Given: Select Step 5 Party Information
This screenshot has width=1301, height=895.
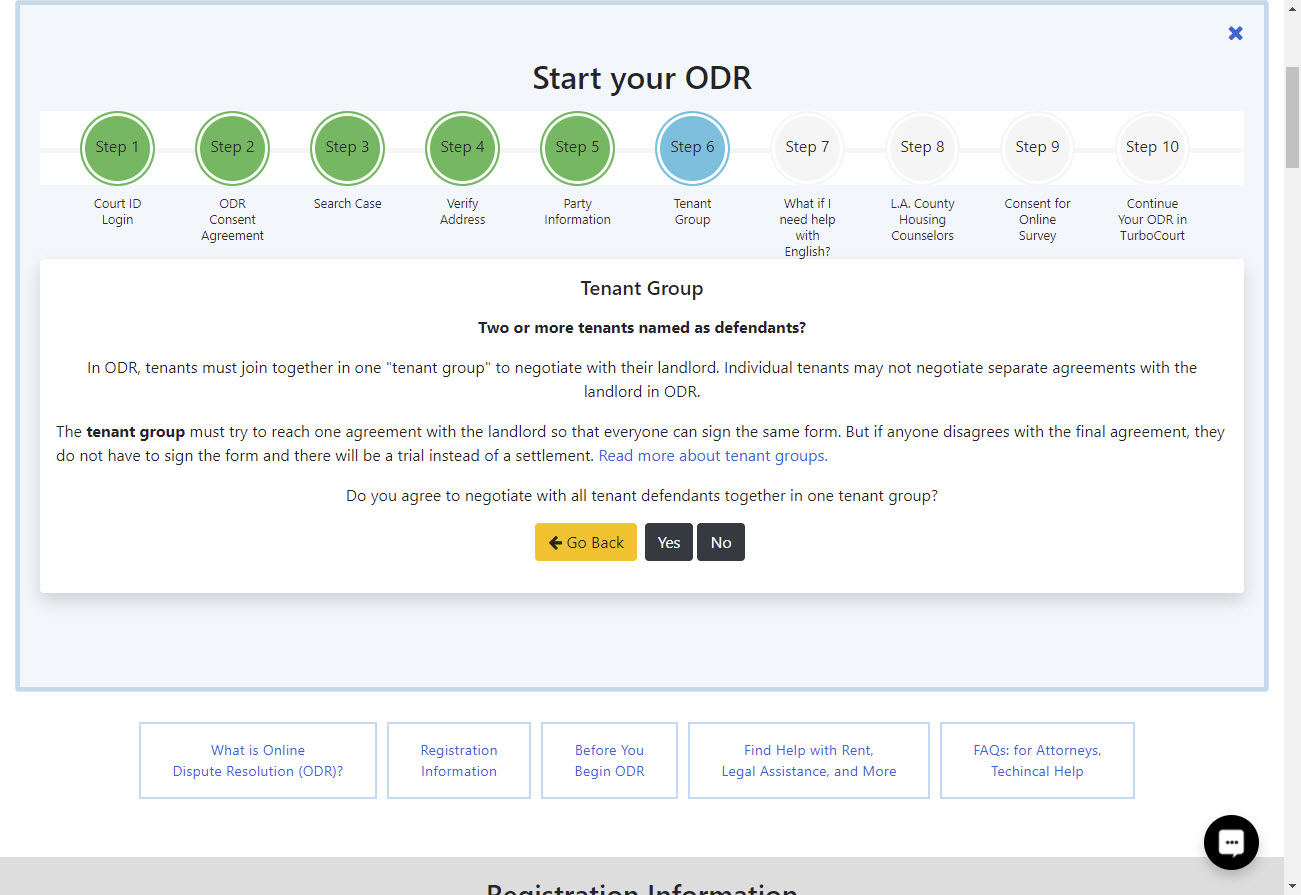Looking at the screenshot, I should click(577, 147).
